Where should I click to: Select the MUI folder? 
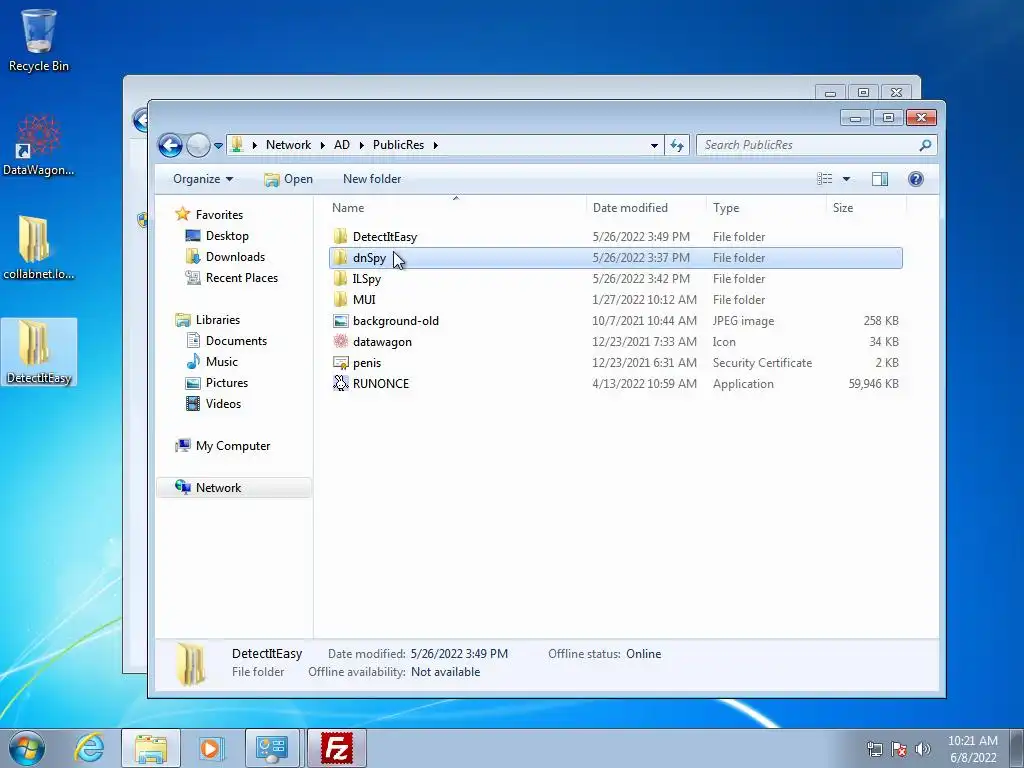coord(616,300)
